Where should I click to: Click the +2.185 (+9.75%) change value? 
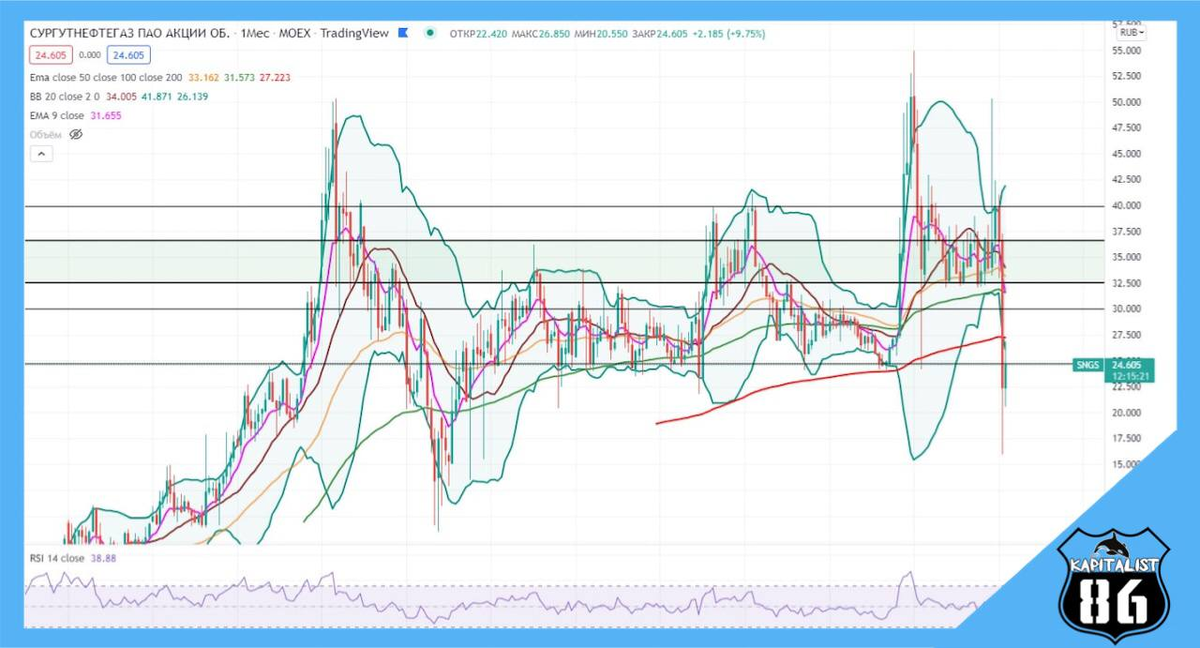click(x=728, y=33)
